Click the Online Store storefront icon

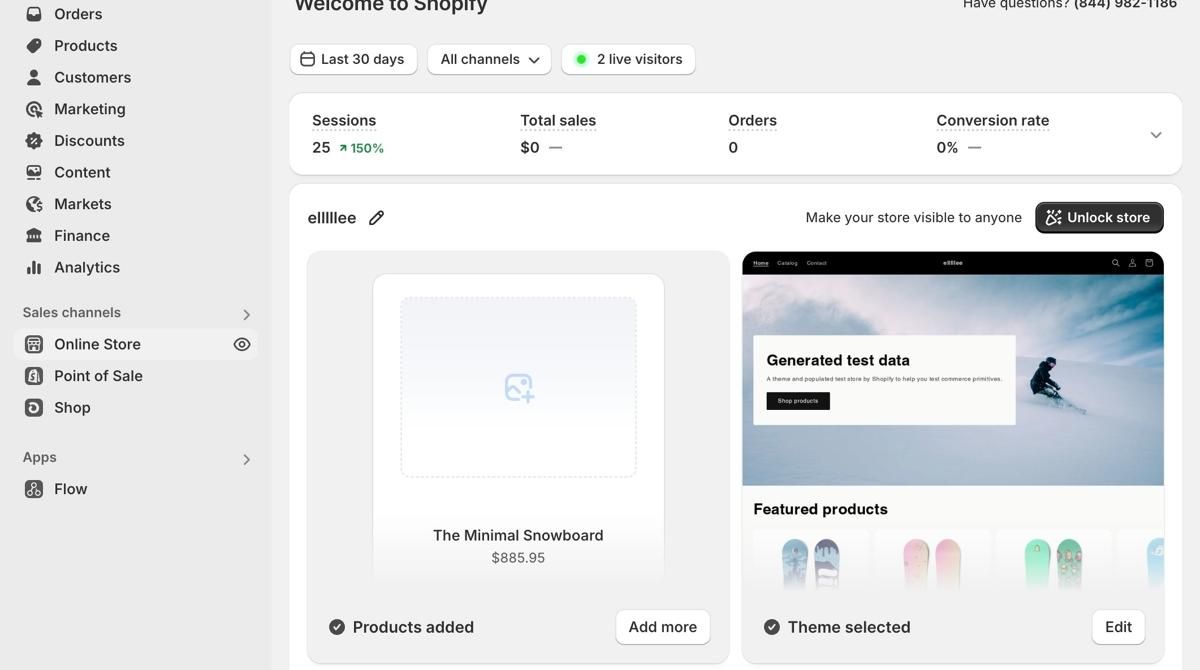[x=34, y=344]
